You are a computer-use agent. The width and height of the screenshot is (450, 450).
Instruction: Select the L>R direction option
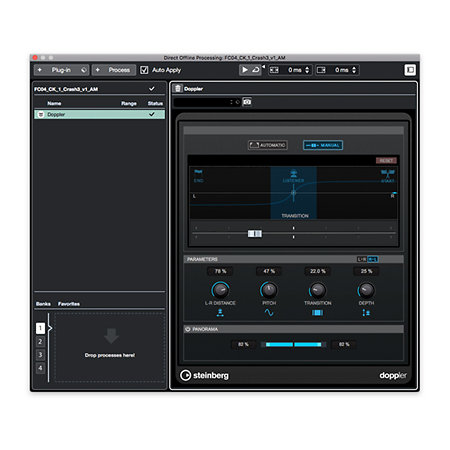[x=362, y=259]
